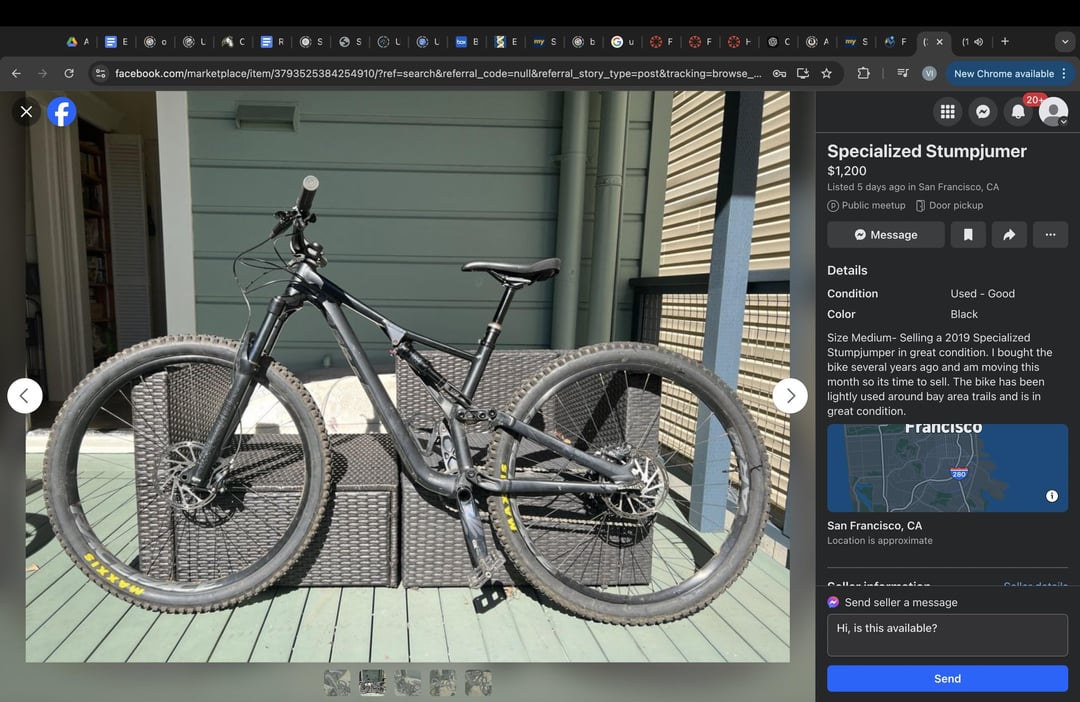Switch to the Google Docs tab 'R'

(272, 42)
